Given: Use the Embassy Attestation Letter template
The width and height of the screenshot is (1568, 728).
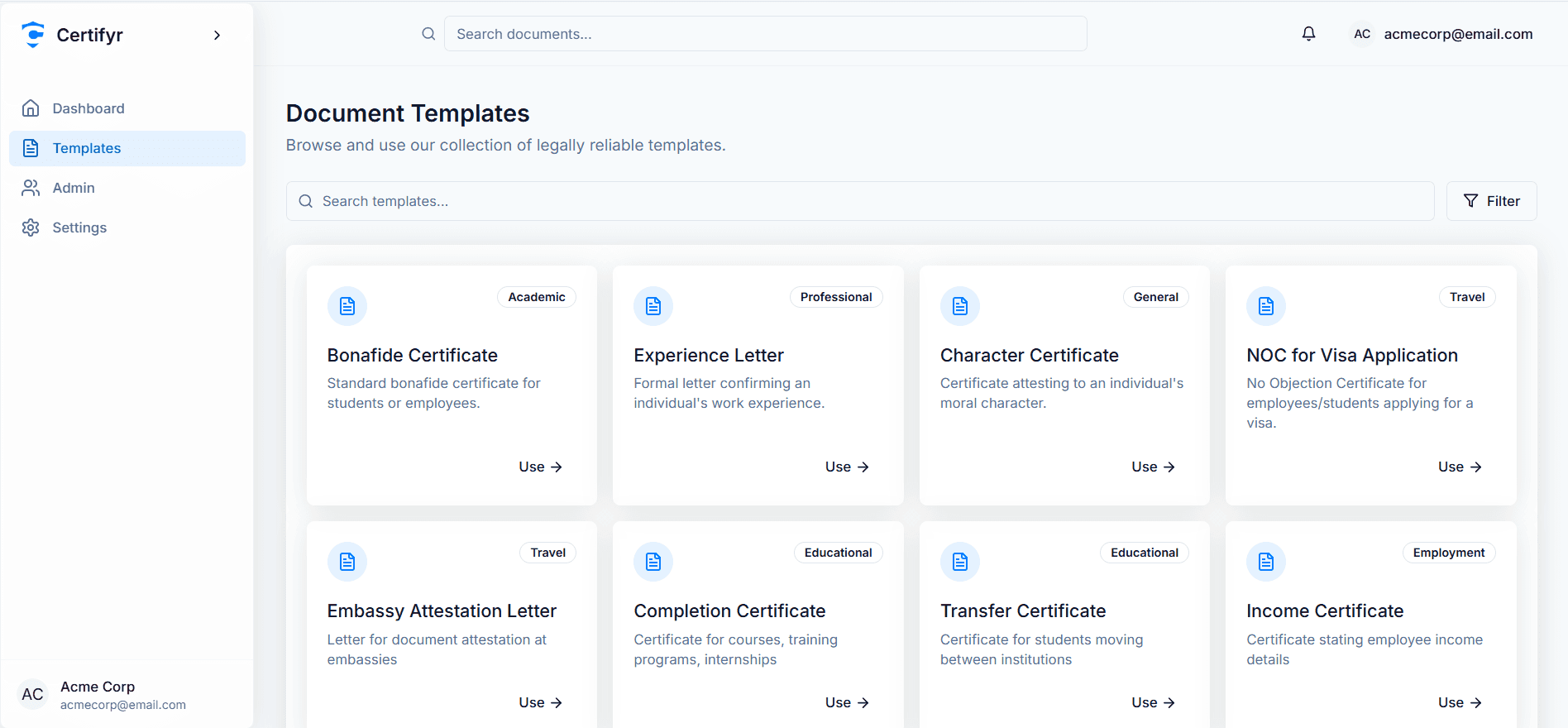Looking at the screenshot, I should pyautogui.click(x=541, y=702).
